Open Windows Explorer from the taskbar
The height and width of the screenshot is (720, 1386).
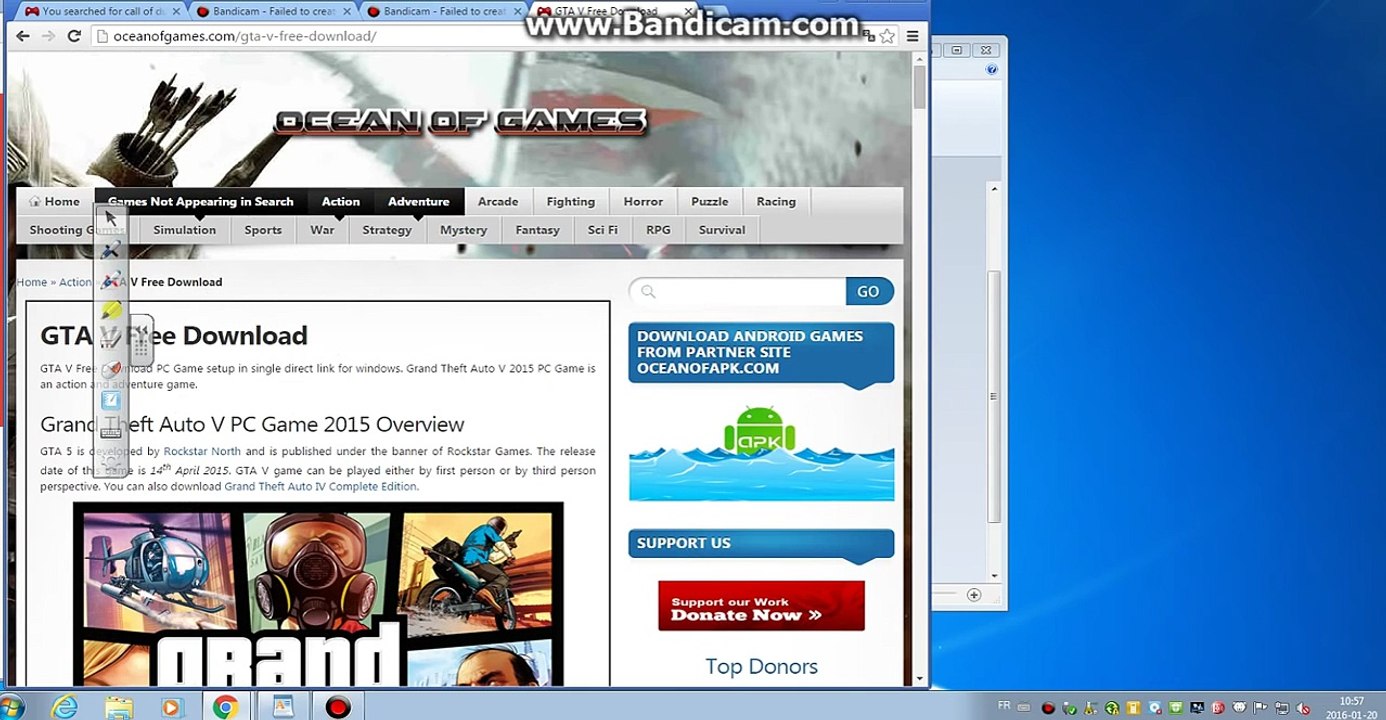(119, 707)
